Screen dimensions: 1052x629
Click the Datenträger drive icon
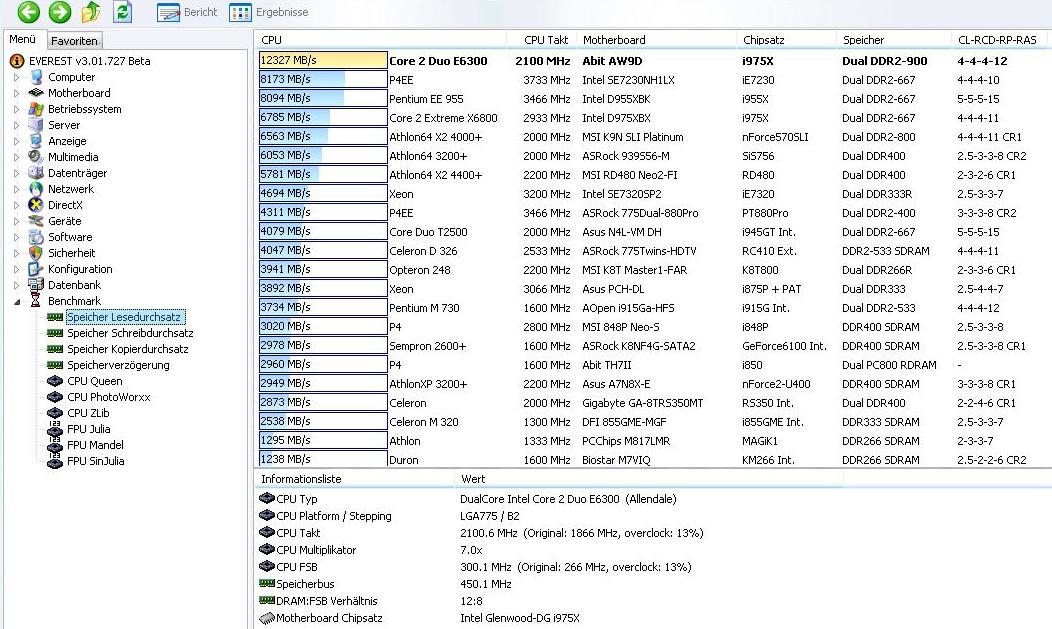tap(36, 173)
